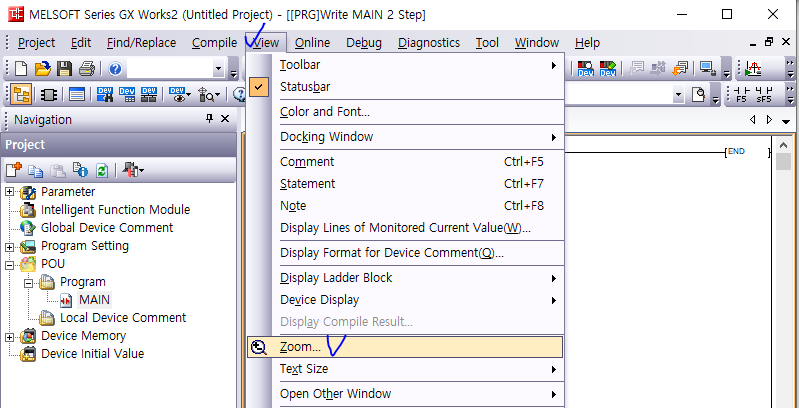
Task: Save the project with floppy disk icon
Action: click(x=64, y=68)
